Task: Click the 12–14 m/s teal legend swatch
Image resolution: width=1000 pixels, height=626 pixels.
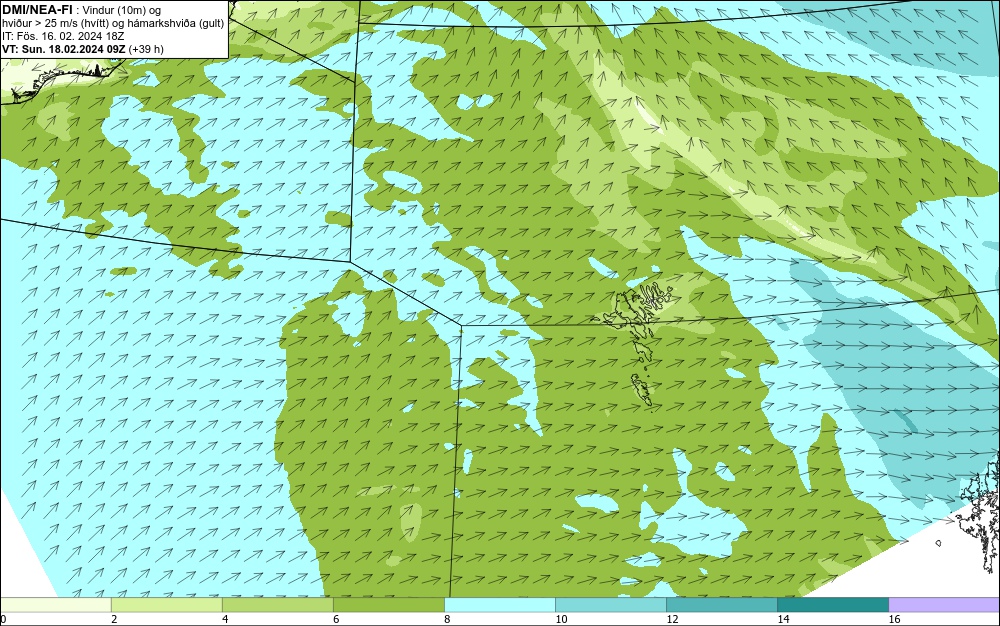Action: pos(721,604)
